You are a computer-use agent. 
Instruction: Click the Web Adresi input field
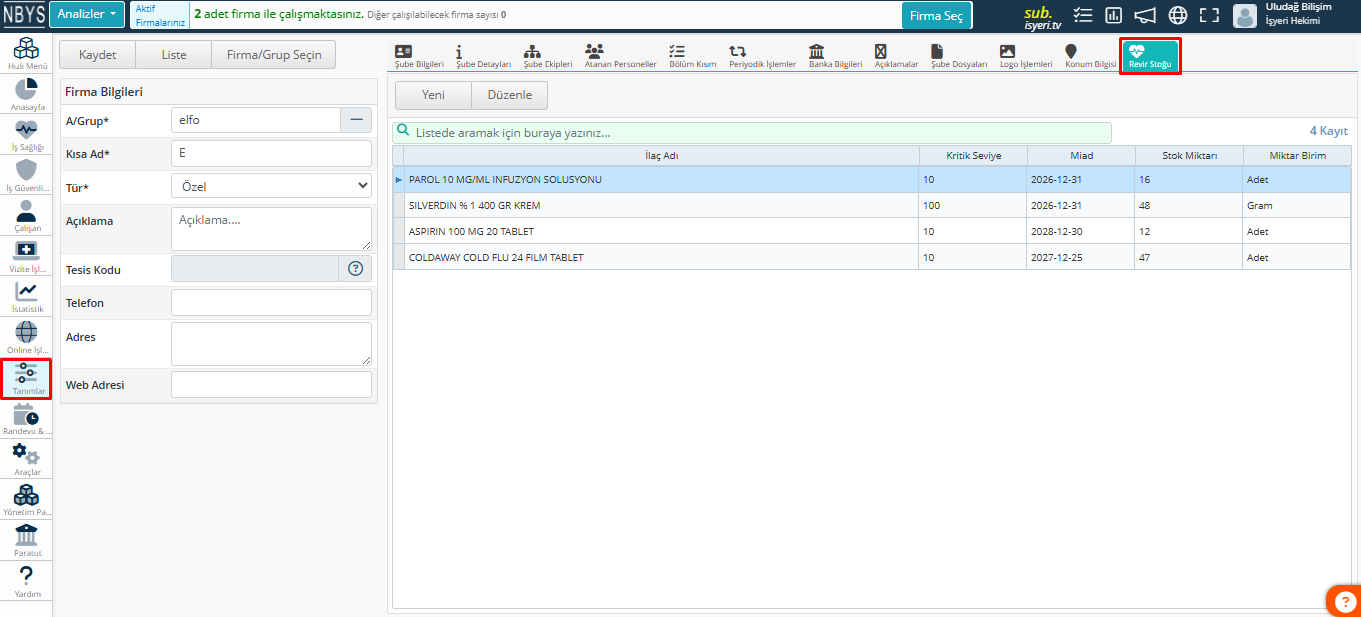[x=271, y=384]
